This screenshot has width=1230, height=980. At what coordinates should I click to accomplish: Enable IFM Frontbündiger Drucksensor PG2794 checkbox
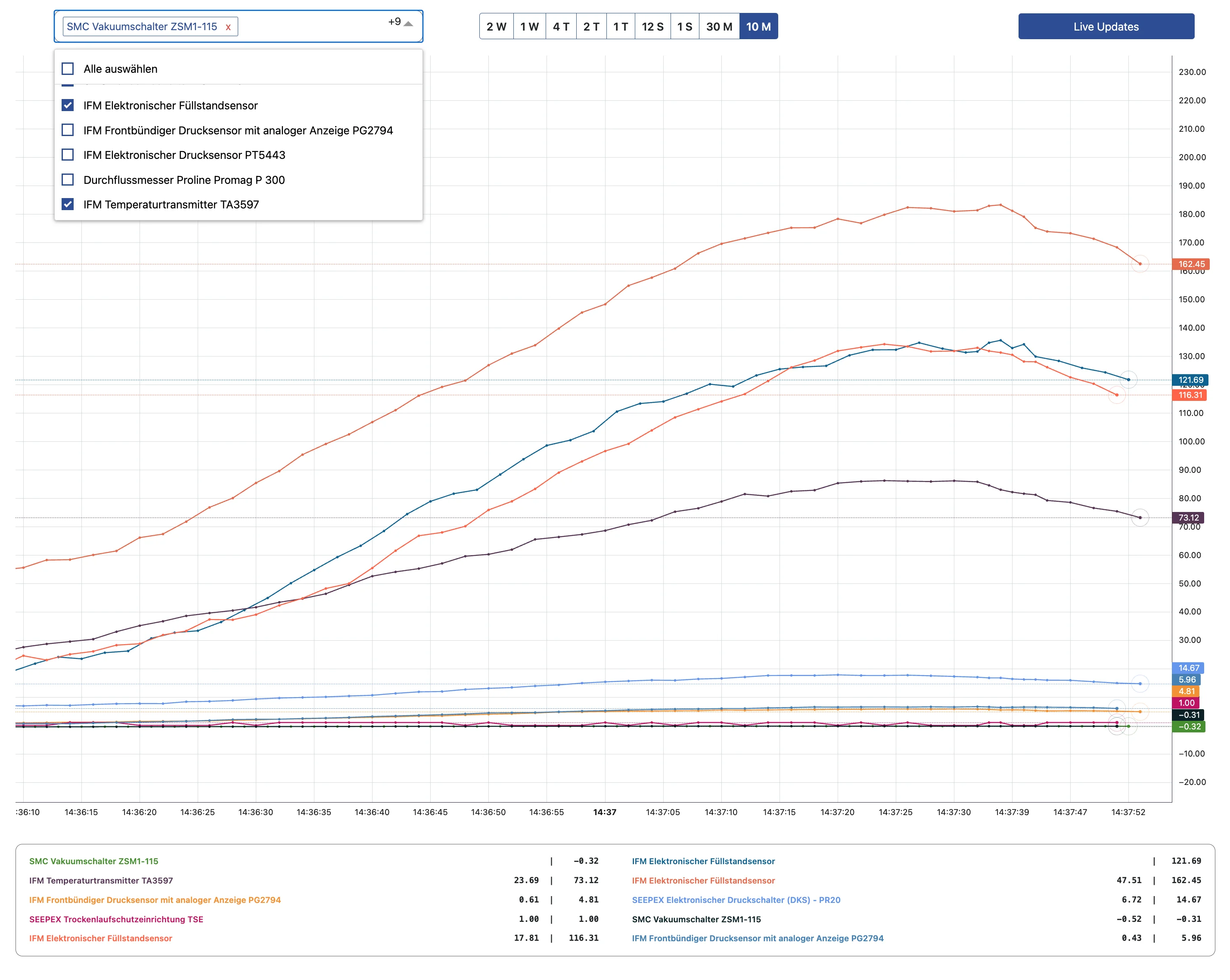tap(68, 130)
